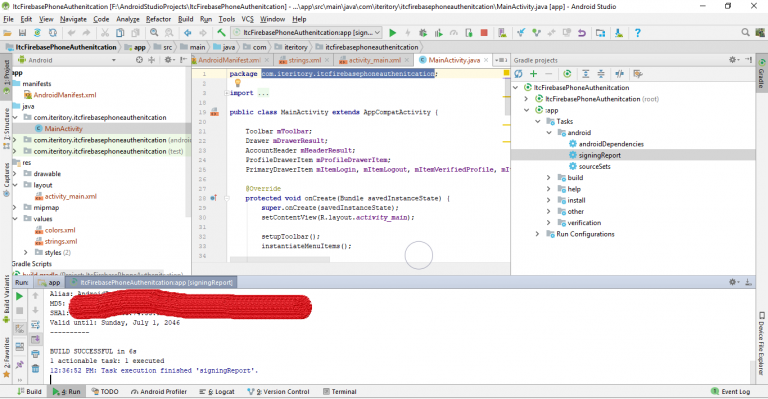The width and height of the screenshot is (768, 399).
Task: Select colors.xml in project tree
Action: click(x=60, y=230)
